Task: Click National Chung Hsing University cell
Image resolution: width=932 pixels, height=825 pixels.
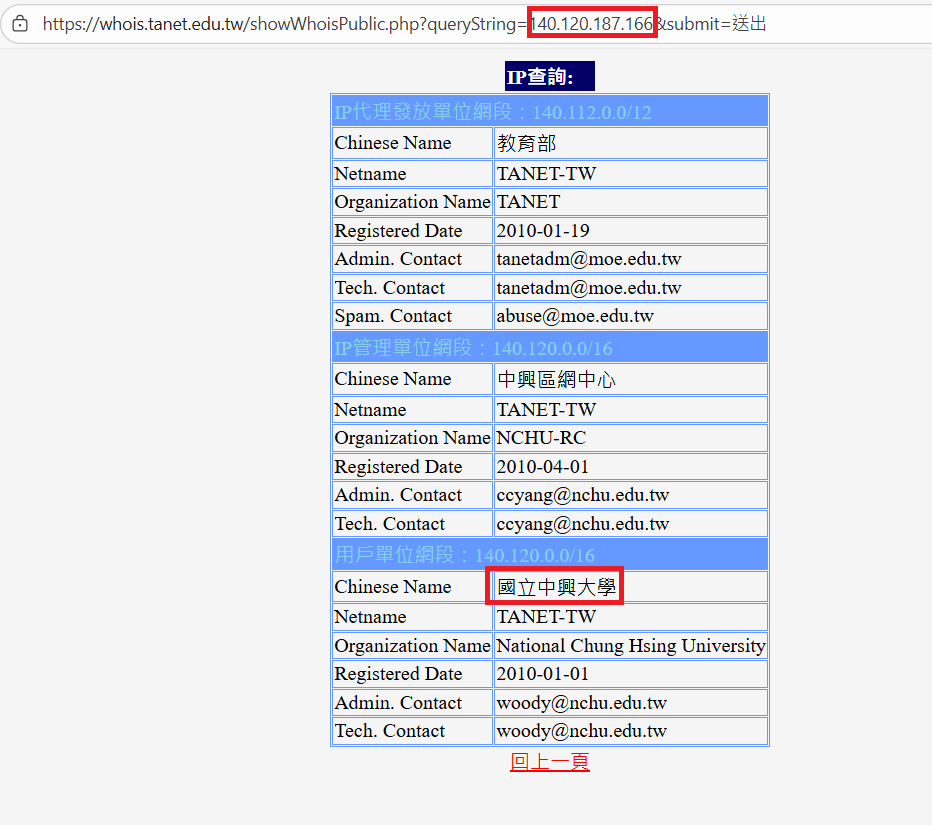Action: point(631,645)
